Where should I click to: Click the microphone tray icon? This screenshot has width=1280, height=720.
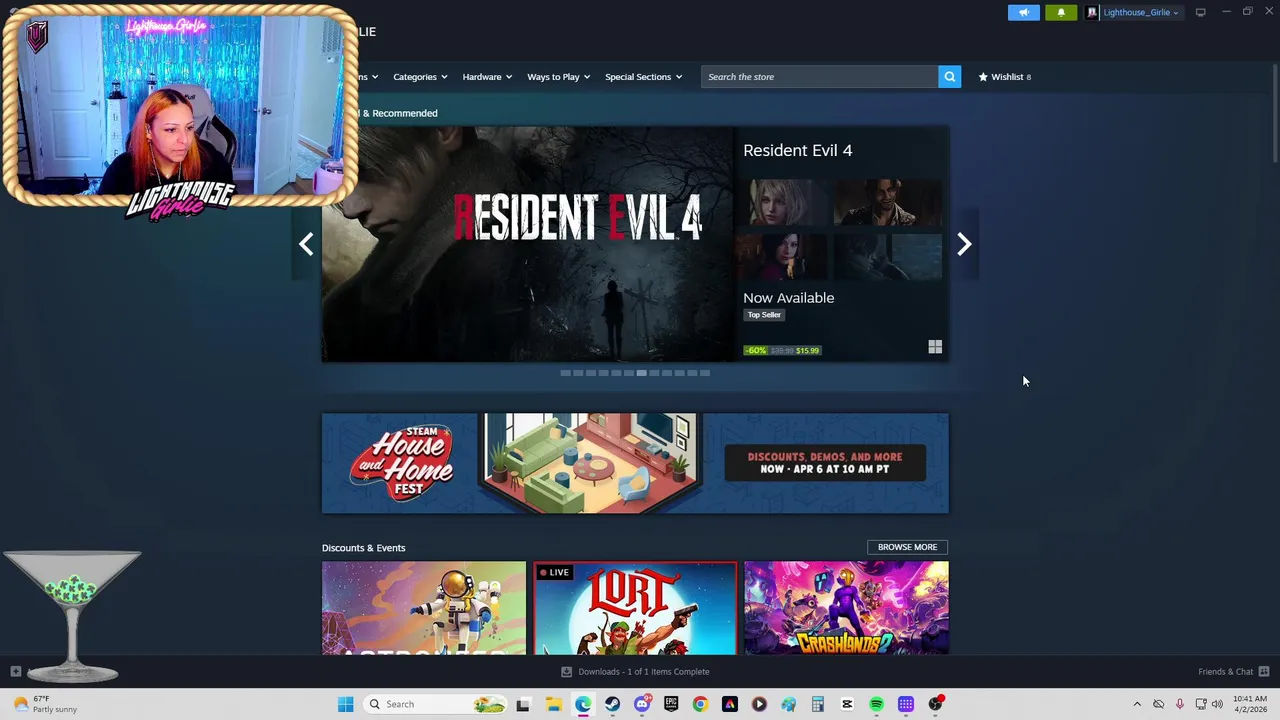[x=1180, y=704]
